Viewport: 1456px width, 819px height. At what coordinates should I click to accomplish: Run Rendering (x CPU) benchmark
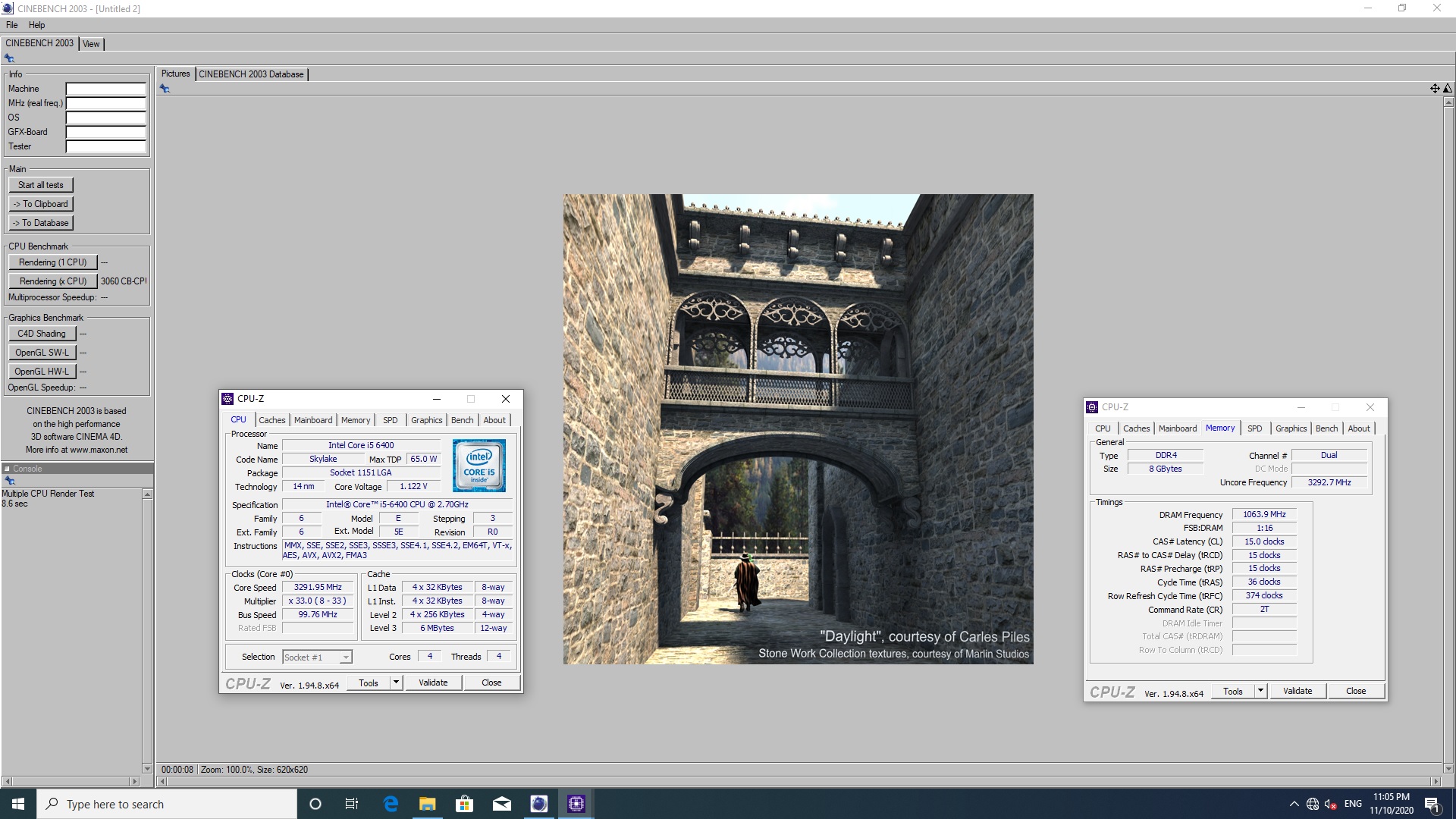tap(53, 281)
